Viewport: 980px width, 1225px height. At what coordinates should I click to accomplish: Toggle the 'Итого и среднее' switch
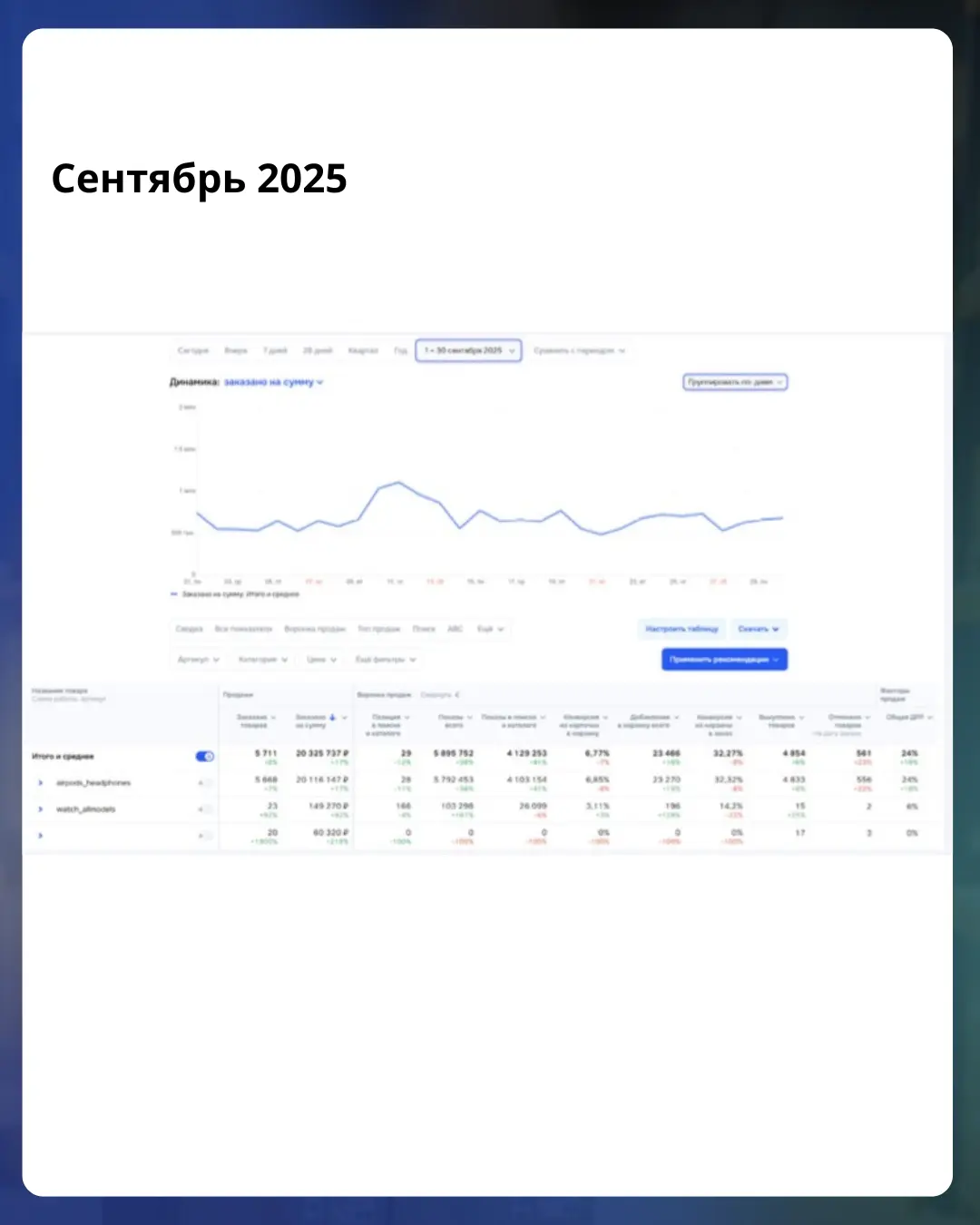205,756
